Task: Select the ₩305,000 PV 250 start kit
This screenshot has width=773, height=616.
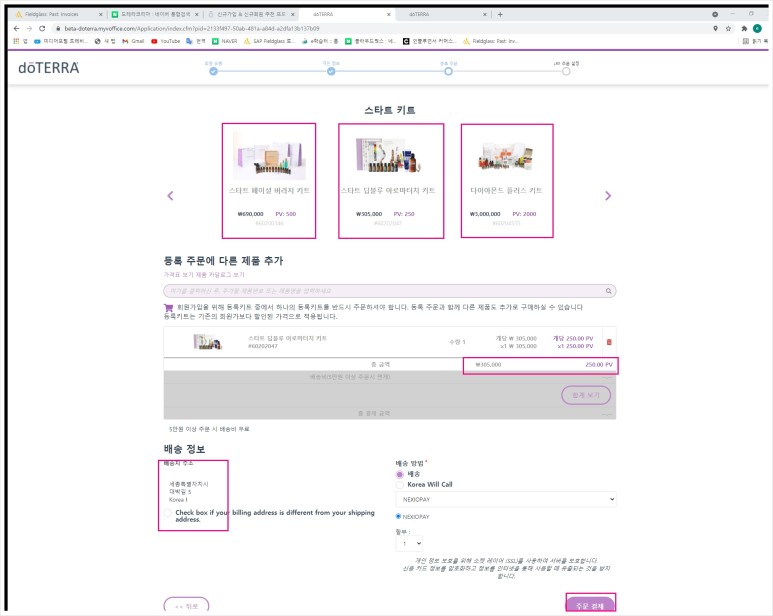Action: point(391,181)
